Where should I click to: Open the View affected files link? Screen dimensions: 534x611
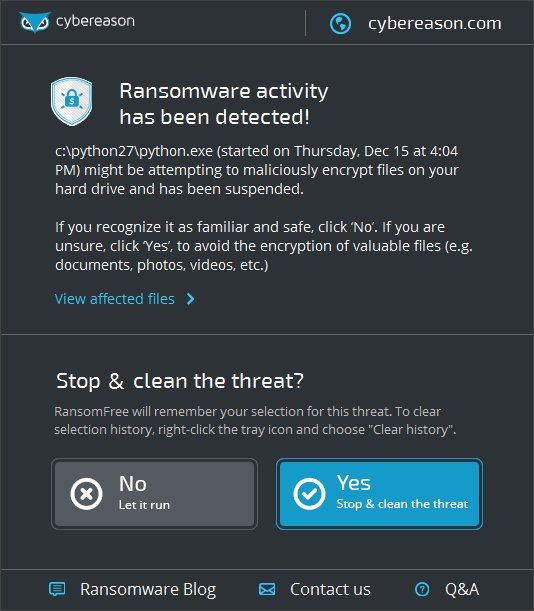point(115,299)
